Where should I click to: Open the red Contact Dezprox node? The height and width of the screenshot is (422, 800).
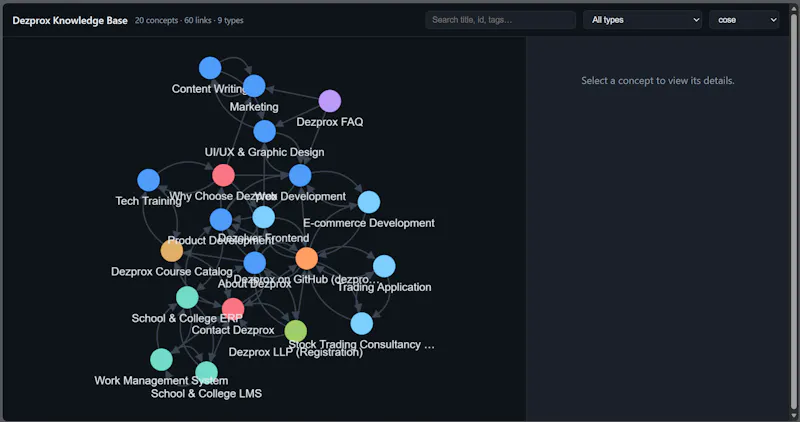(233, 309)
